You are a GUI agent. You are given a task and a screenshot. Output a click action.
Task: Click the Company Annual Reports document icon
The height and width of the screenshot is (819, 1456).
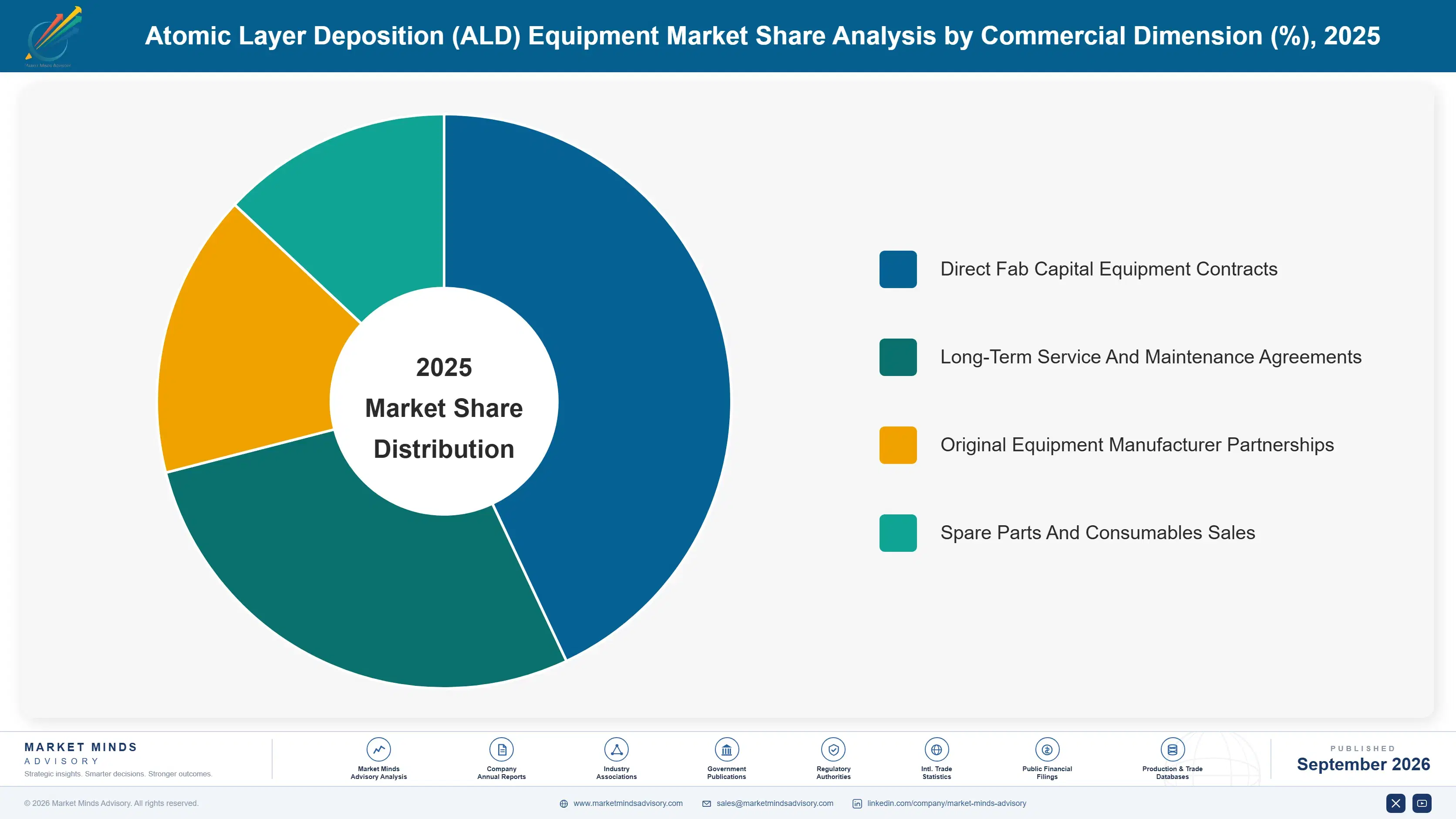tap(501, 749)
